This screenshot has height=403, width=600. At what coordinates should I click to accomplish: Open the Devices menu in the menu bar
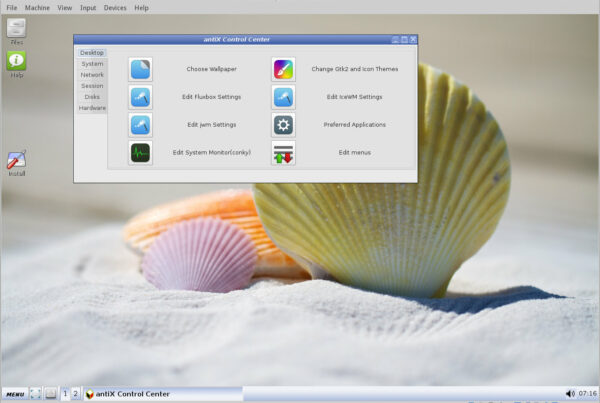115,7
